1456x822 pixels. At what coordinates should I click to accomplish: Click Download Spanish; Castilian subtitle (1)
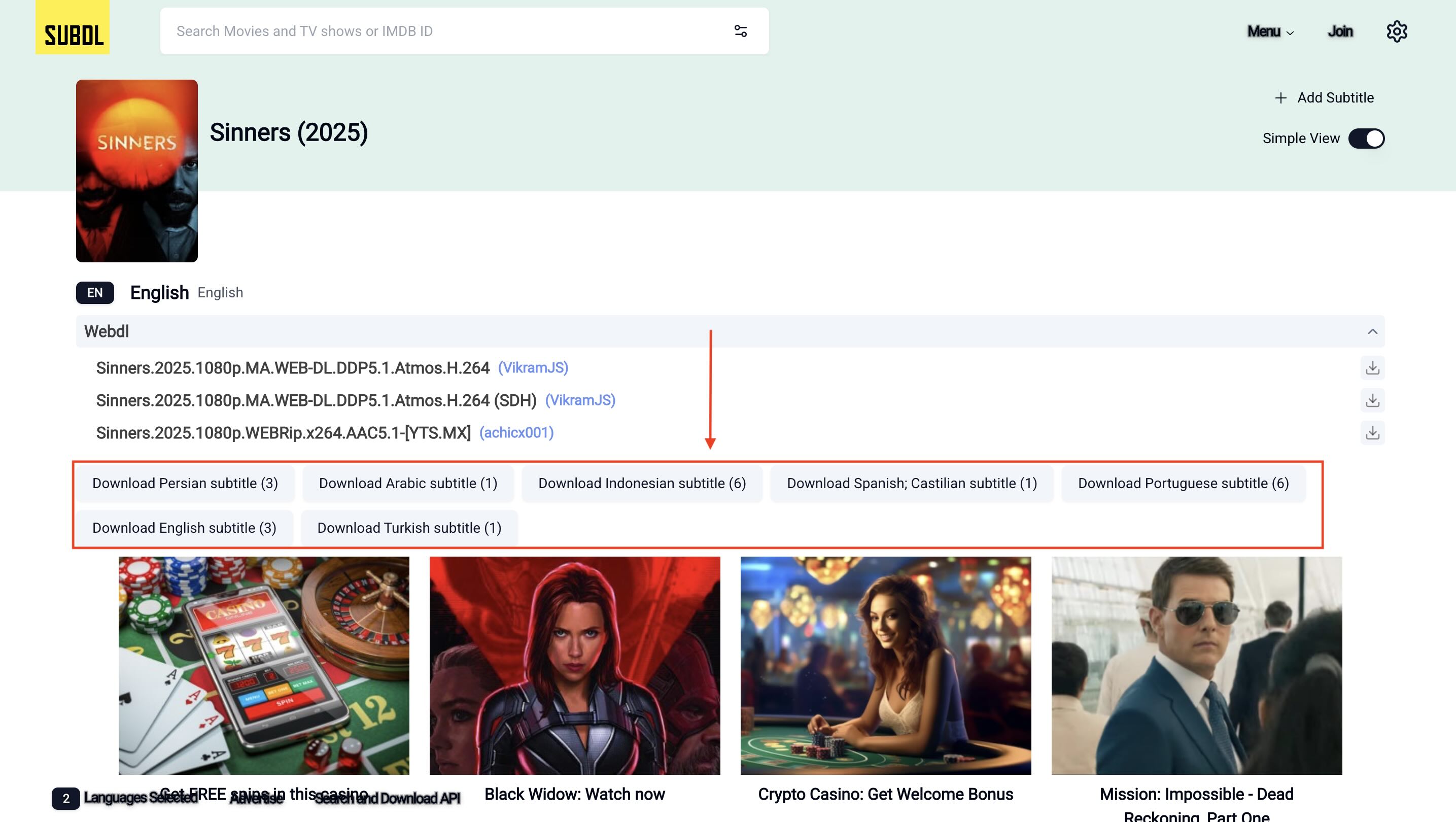(912, 484)
